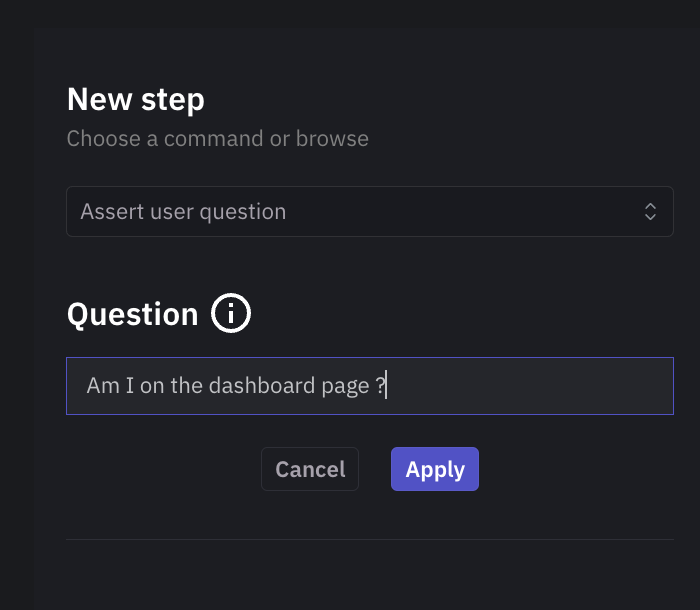
Task: Discard the new step with Cancel
Action: (310, 469)
